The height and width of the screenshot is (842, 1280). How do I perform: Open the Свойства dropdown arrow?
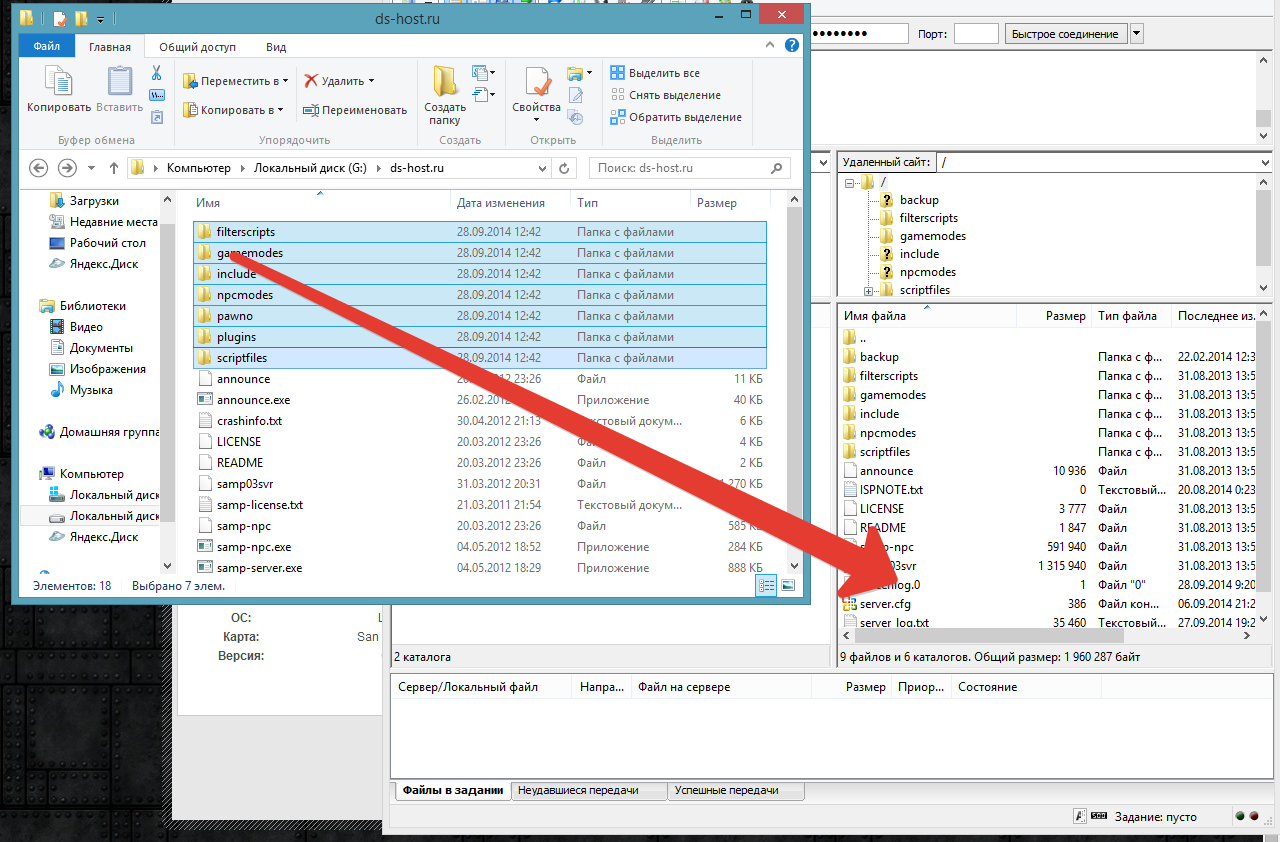click(x=536, y=120)
